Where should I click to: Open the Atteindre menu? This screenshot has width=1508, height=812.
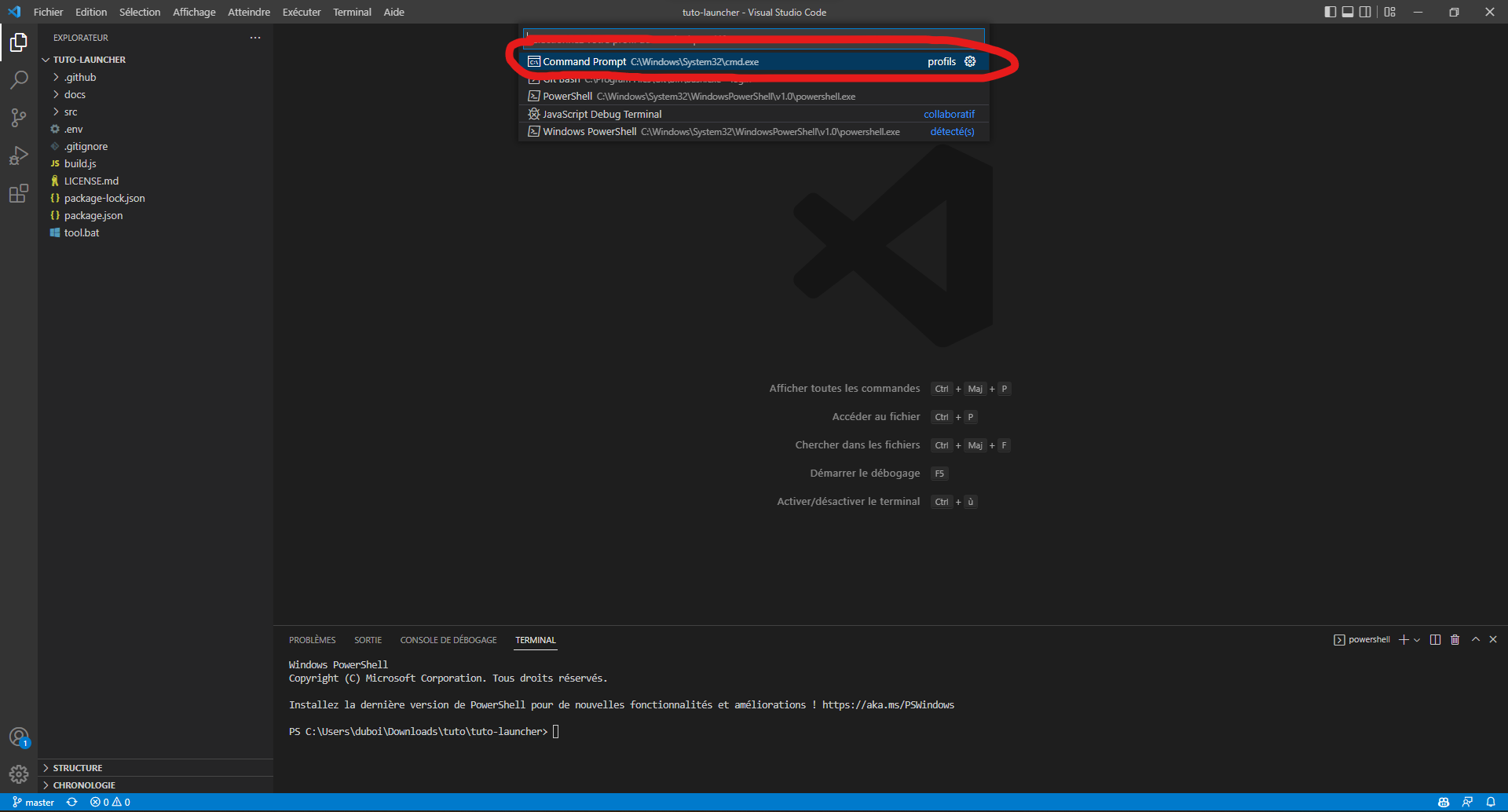click(249, 12)
